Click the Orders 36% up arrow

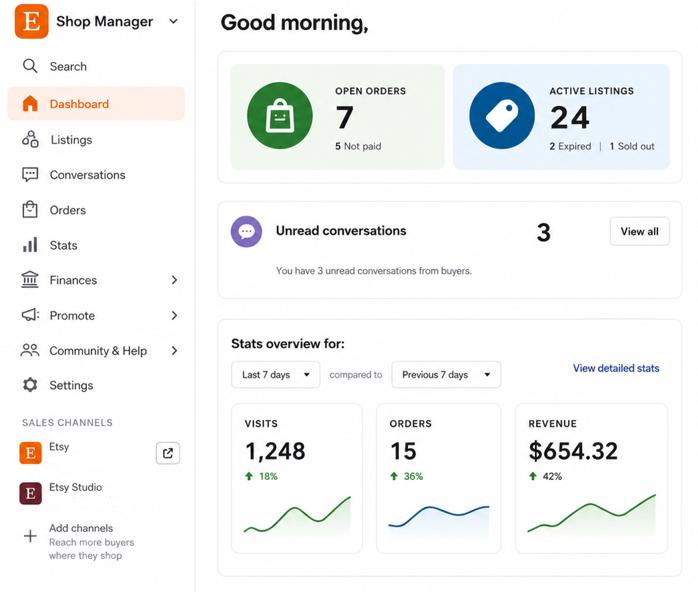pyautogui.click(x=394, y=476)
